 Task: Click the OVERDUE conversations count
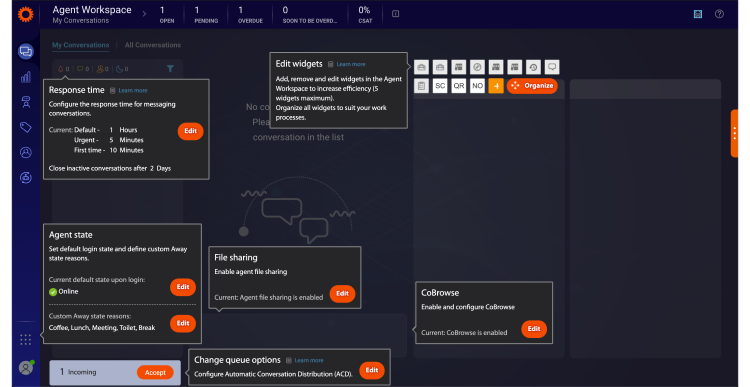pos(250,14)
